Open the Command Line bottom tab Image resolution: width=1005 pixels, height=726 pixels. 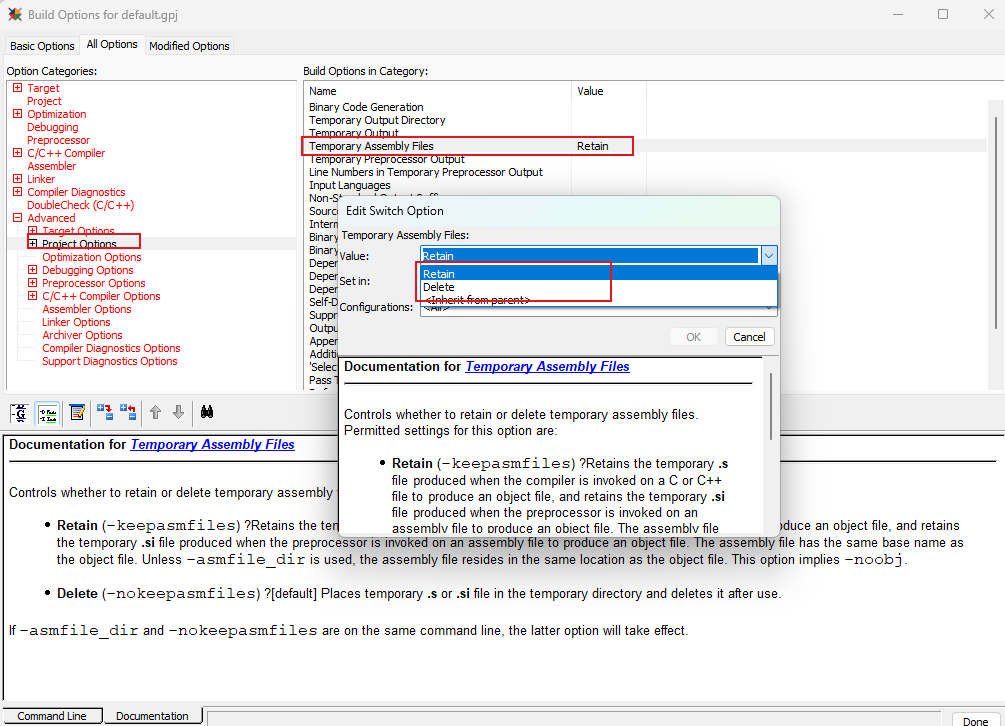tap(52, 716)
